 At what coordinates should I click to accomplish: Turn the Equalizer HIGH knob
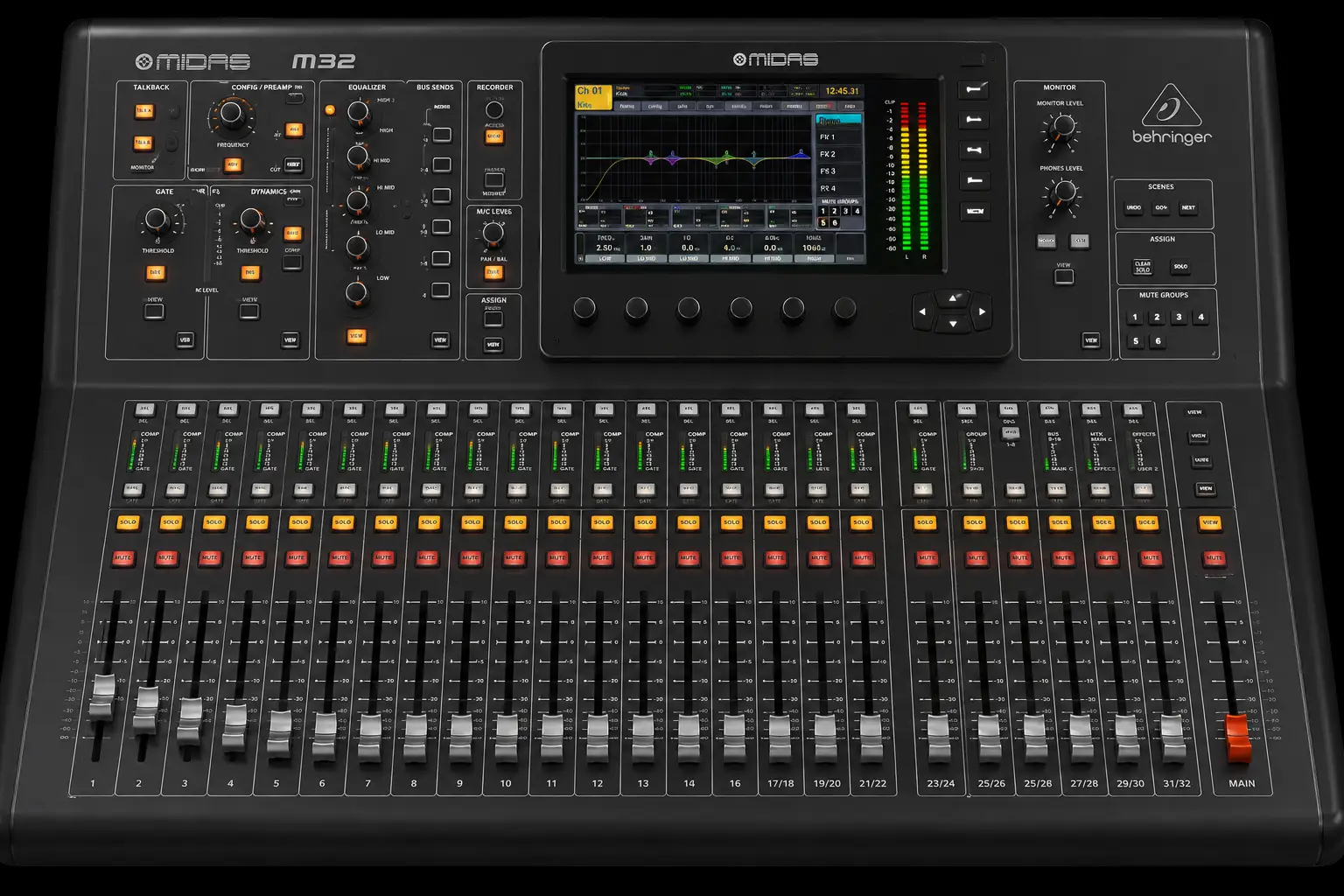[x=358, y=113]
